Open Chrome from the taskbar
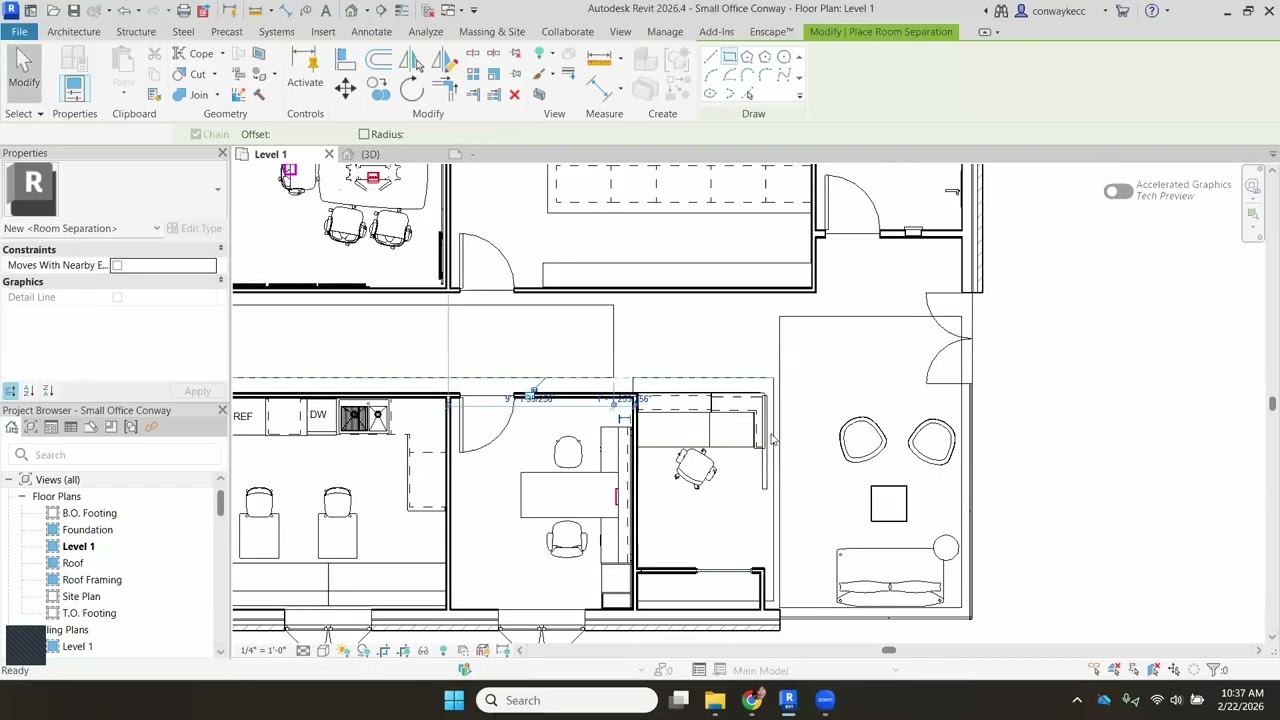This screenshot has height=720, width=1280. (752, 700)
